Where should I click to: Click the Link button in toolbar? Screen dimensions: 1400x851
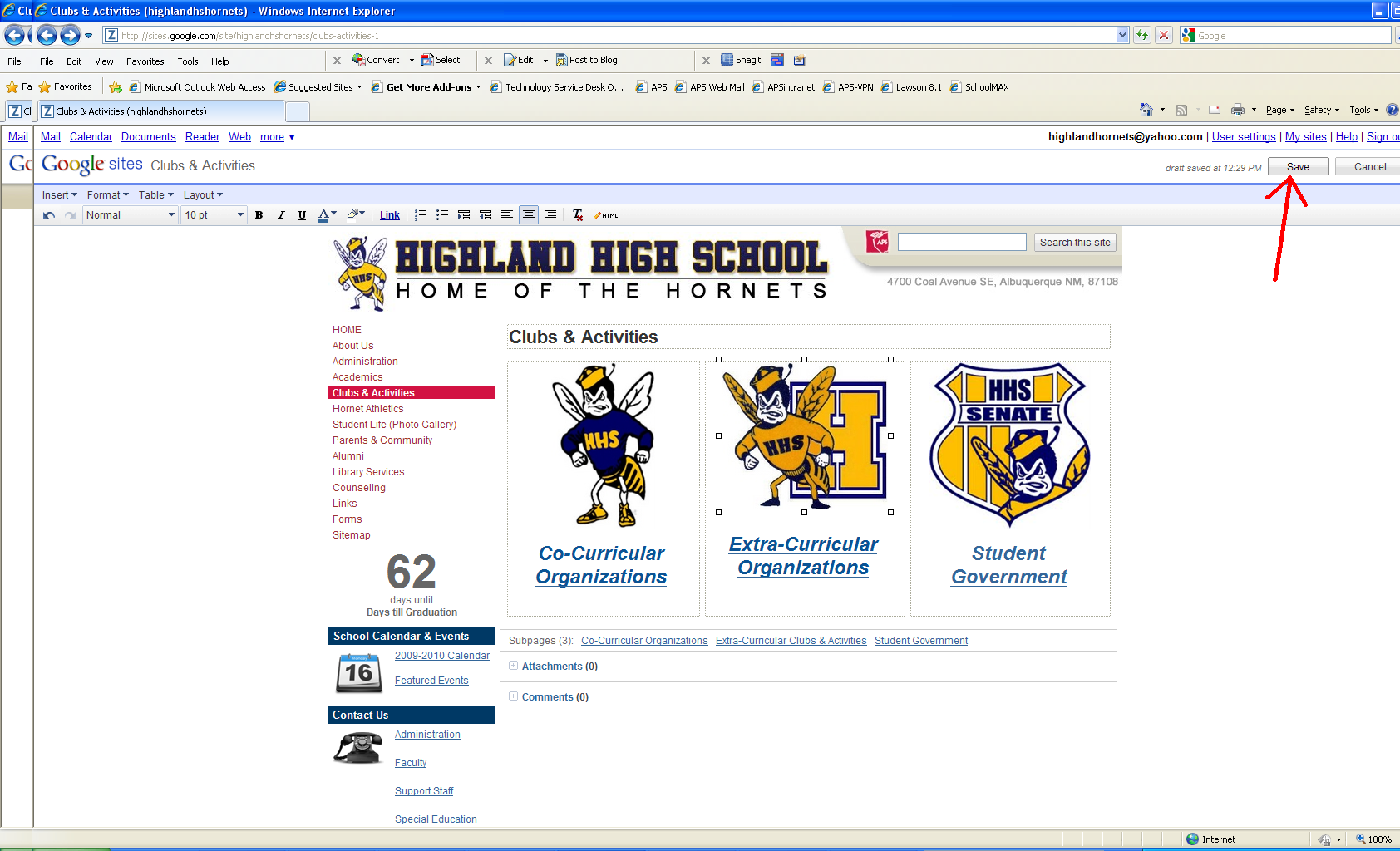[x=390, y=215]
